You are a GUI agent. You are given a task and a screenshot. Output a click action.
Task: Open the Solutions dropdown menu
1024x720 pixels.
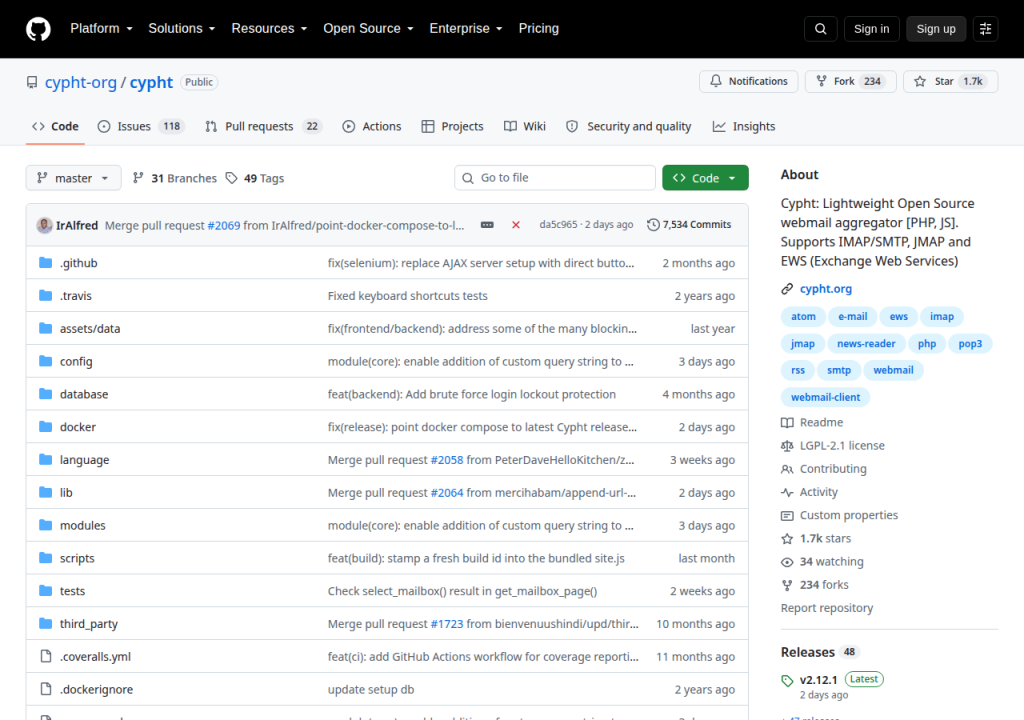tap(182, 28)
